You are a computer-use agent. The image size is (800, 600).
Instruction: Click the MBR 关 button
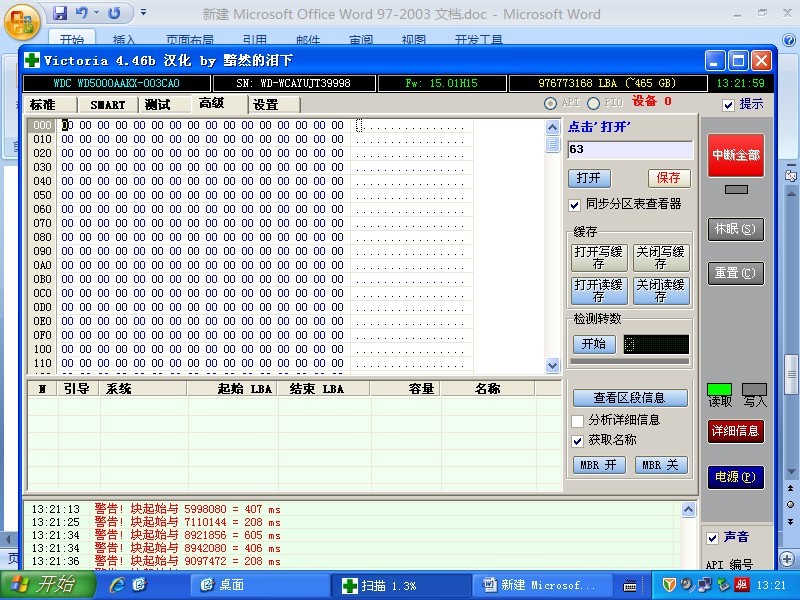click(661, 465)
